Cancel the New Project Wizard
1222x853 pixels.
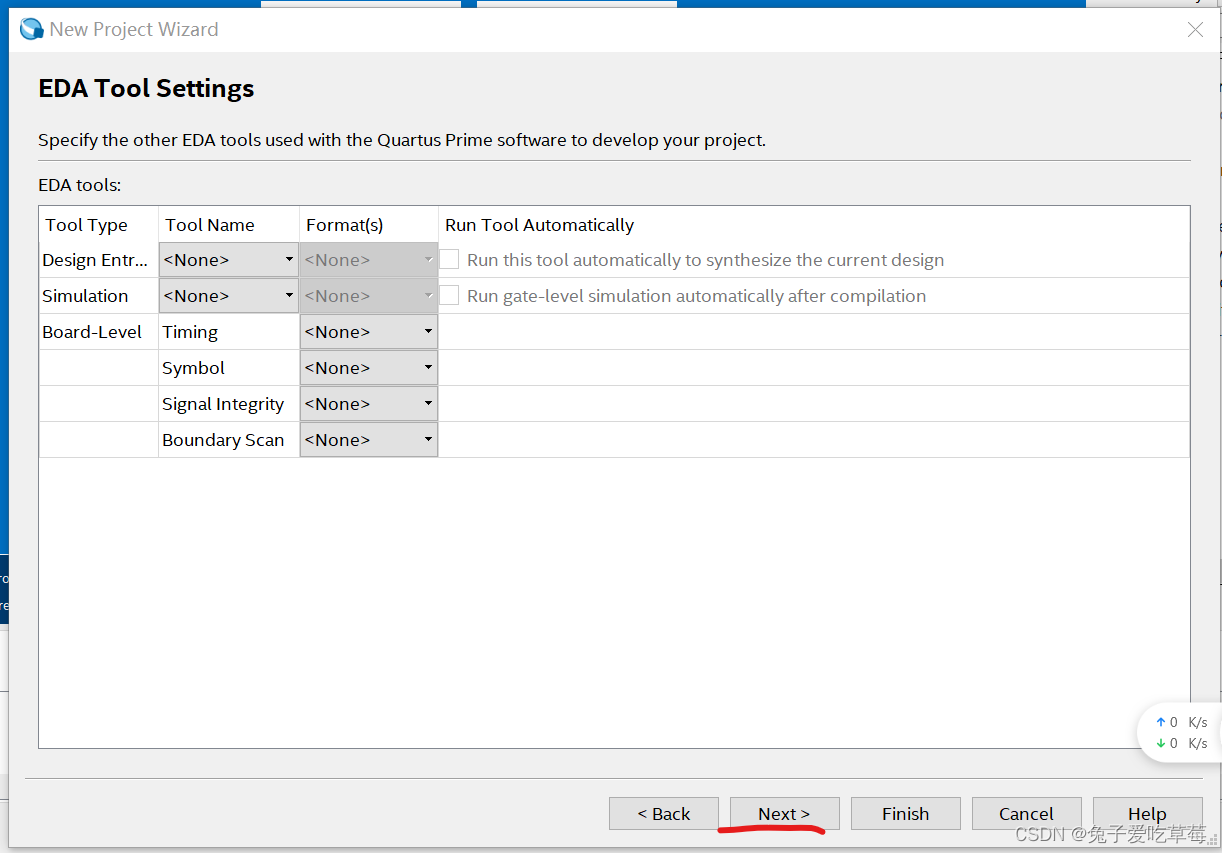[1027, 813]
